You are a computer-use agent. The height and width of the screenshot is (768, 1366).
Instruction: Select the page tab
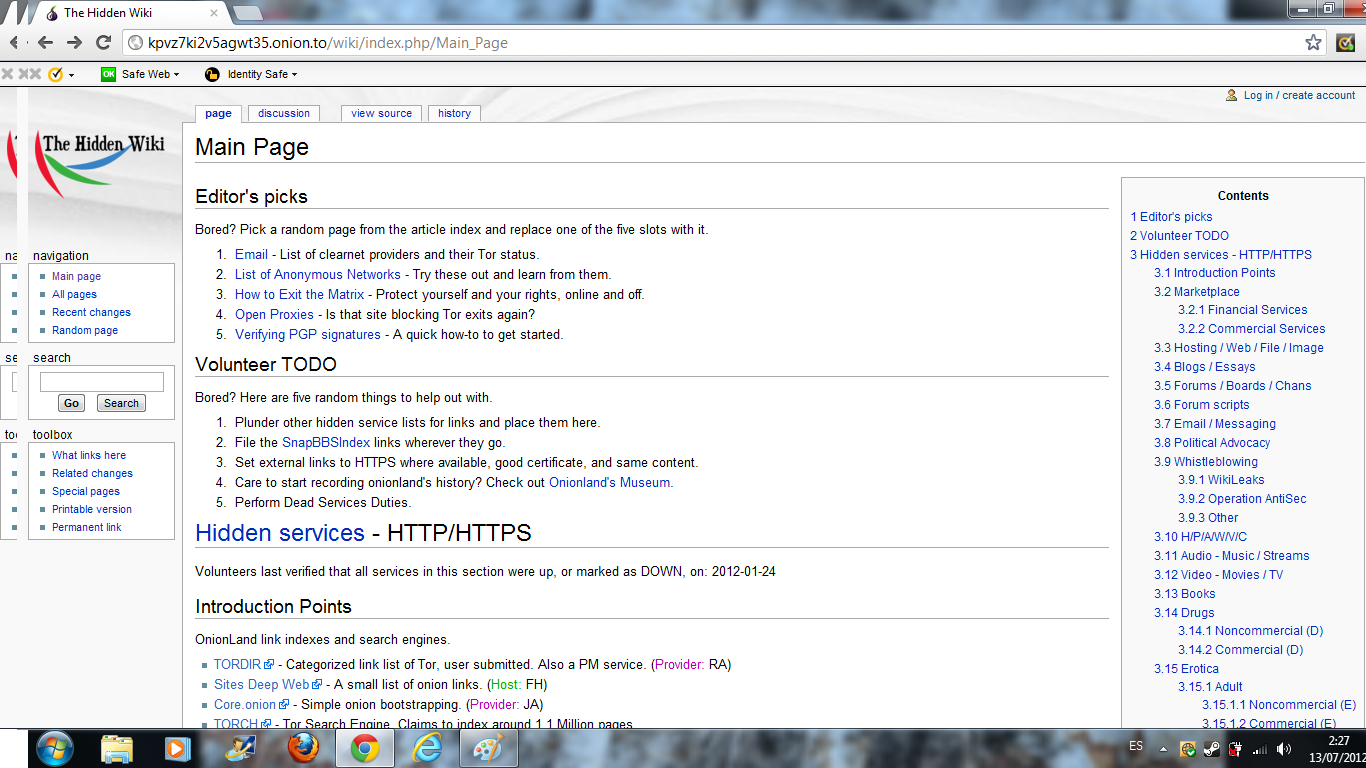(x=218, y=113)
